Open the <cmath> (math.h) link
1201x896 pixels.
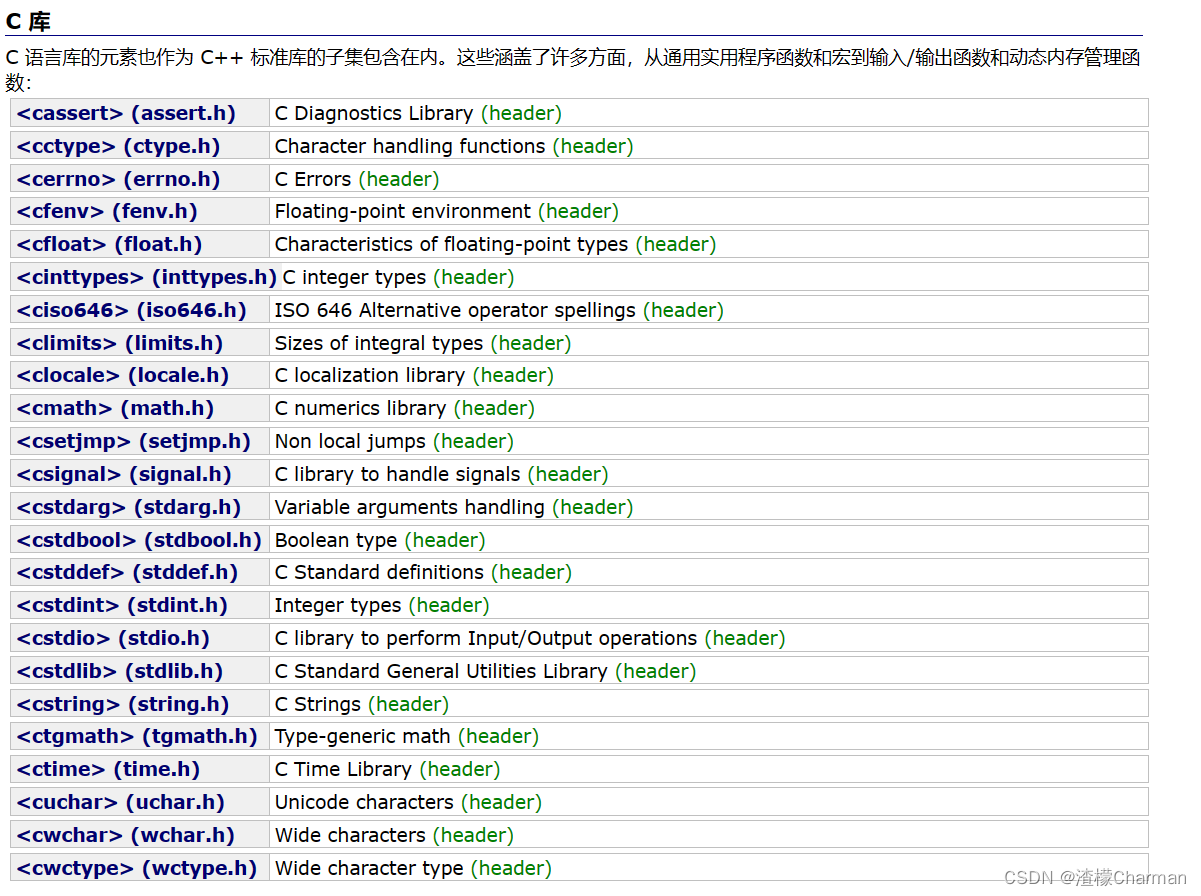point(115,408)
